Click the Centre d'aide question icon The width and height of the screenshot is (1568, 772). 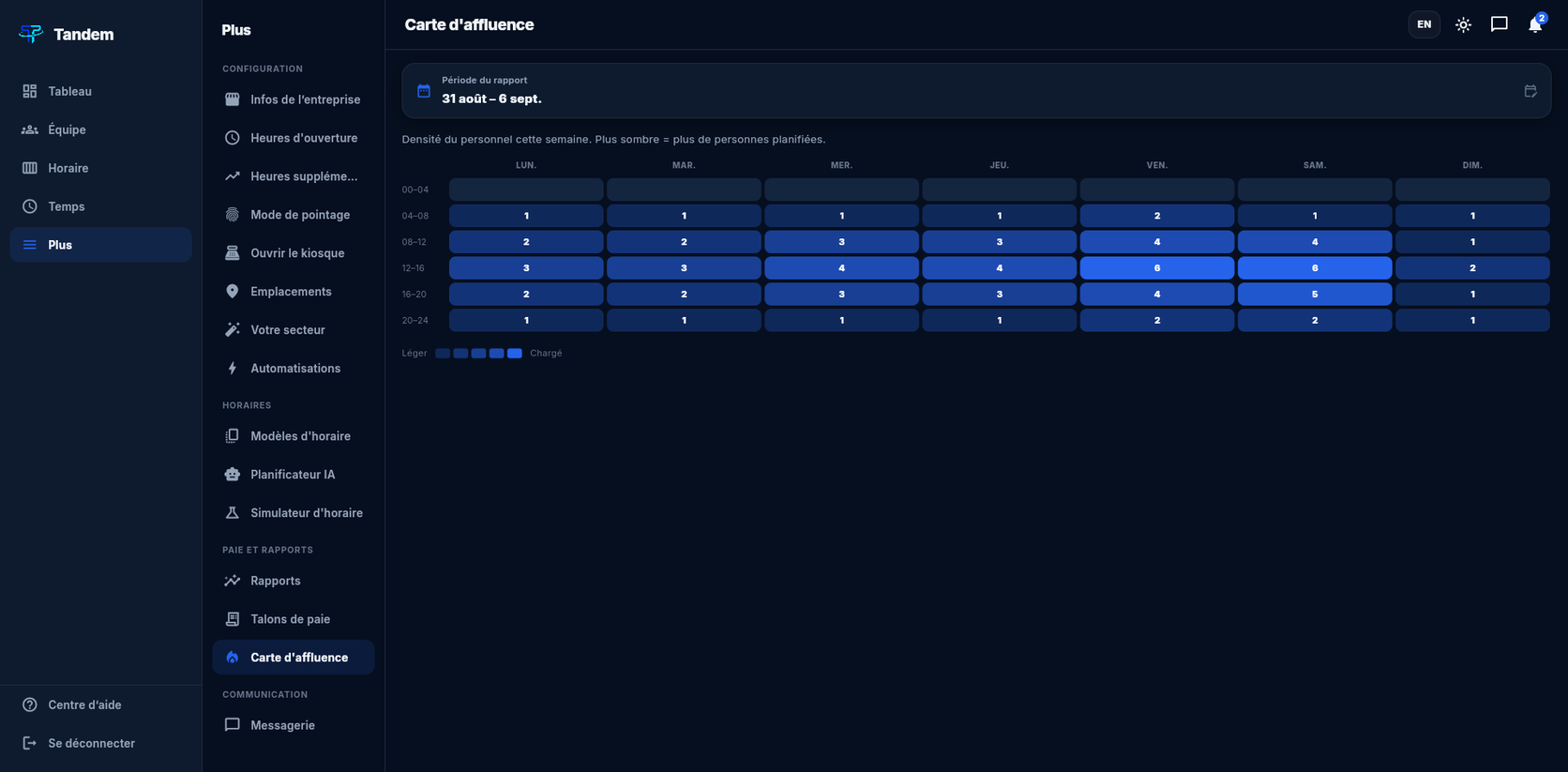pyautogui.click(x=30, y=704)
